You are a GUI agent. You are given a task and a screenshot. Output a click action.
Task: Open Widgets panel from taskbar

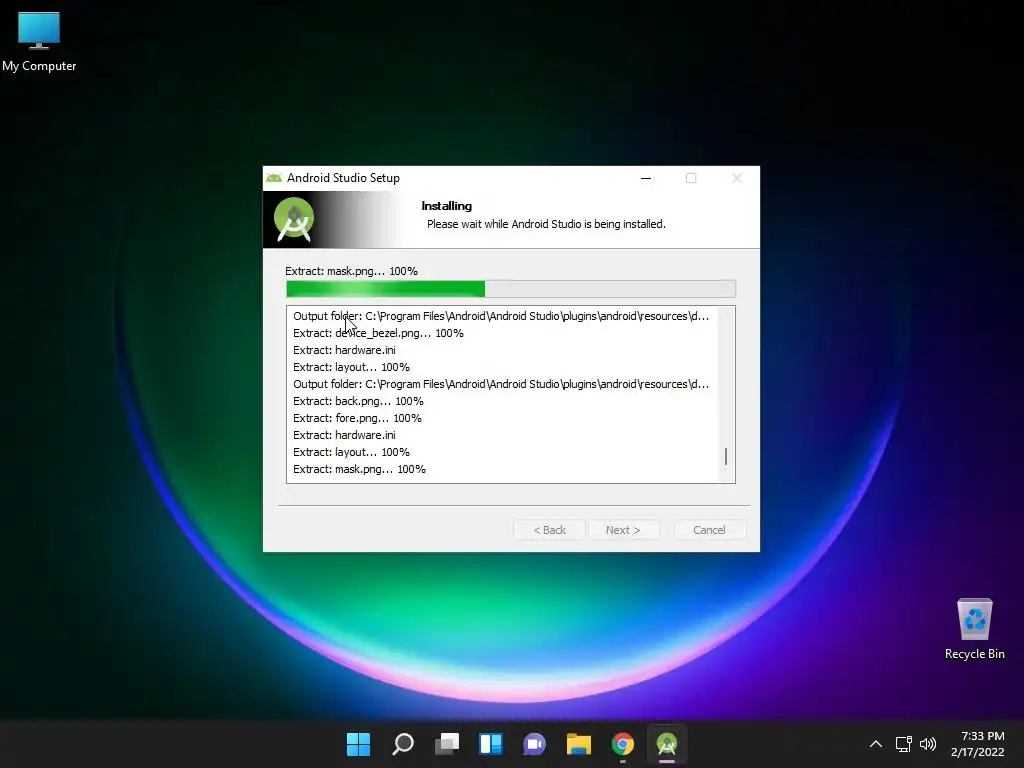[490, 744]
